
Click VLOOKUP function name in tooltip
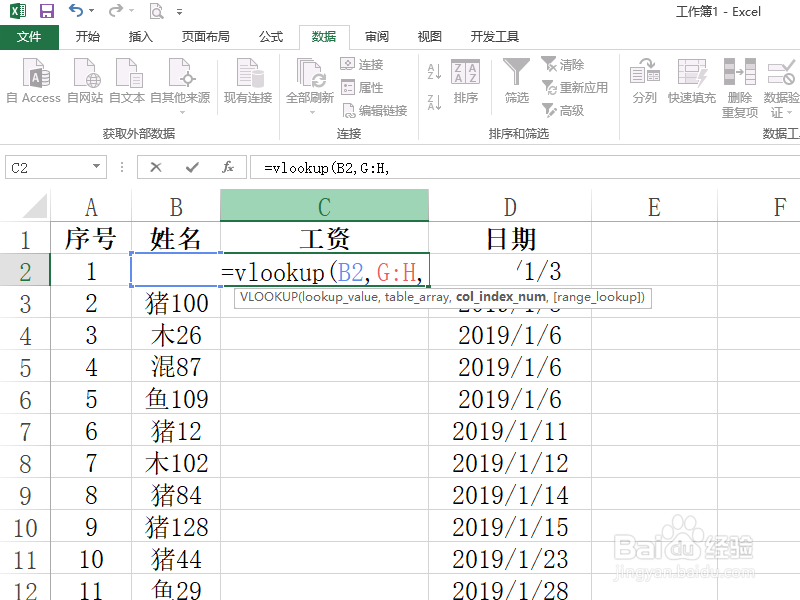[x=267, y=297]
